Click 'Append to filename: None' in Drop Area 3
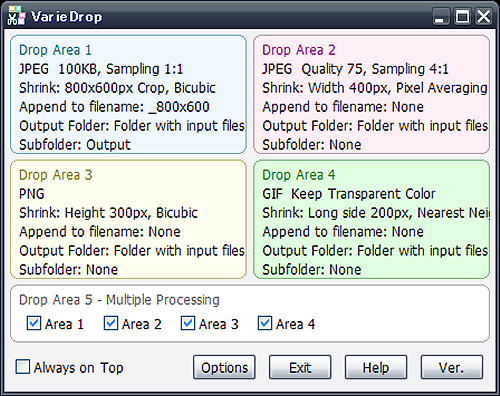This screenshot has width=500, height=396. click(x=100, y=232)
